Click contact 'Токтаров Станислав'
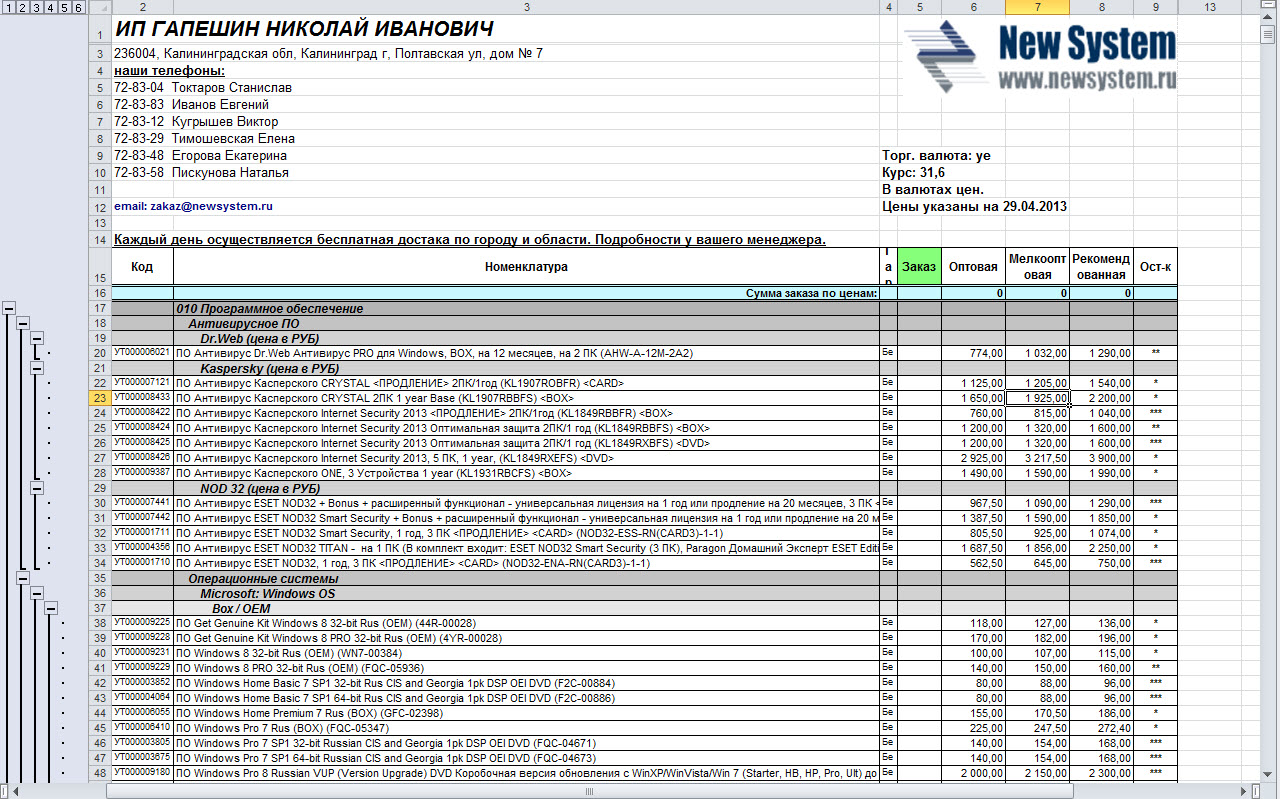 (x=232, y=88)
